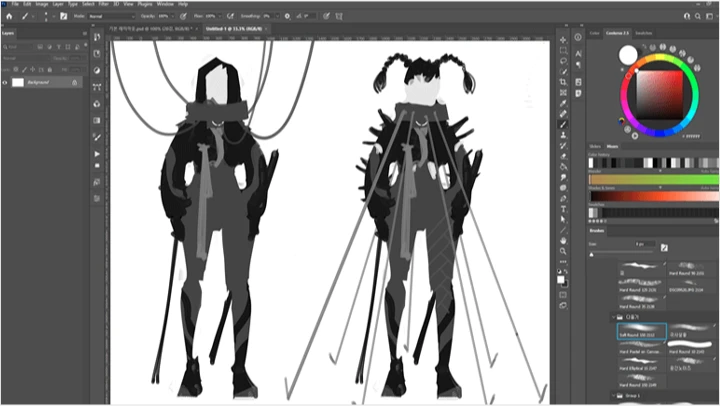Viewport: 720px width, 406px height.
Task: Switch to the Swatches tab
Action: [643, 33]
